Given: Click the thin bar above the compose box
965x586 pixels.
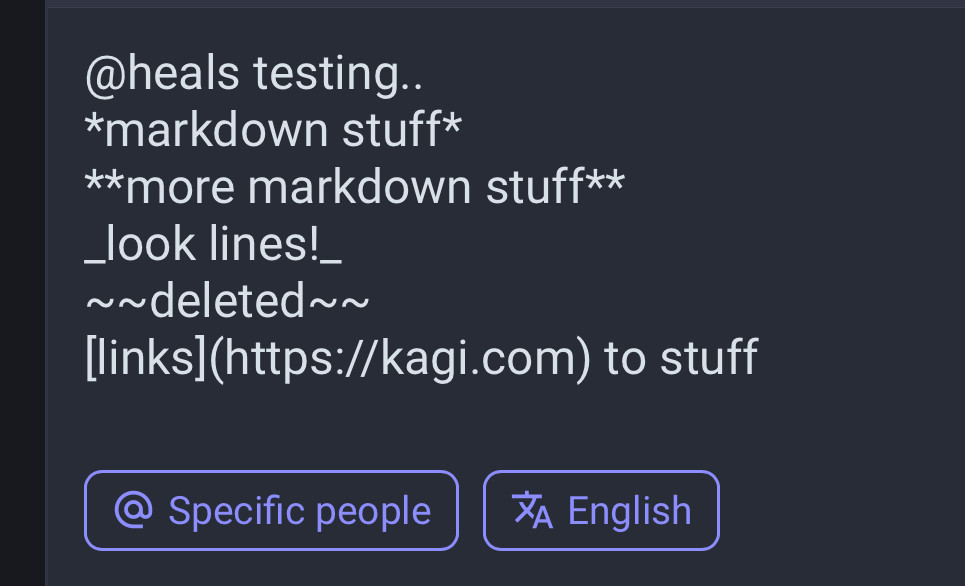Looking at the screenshot, I should (x=505, y=4).
